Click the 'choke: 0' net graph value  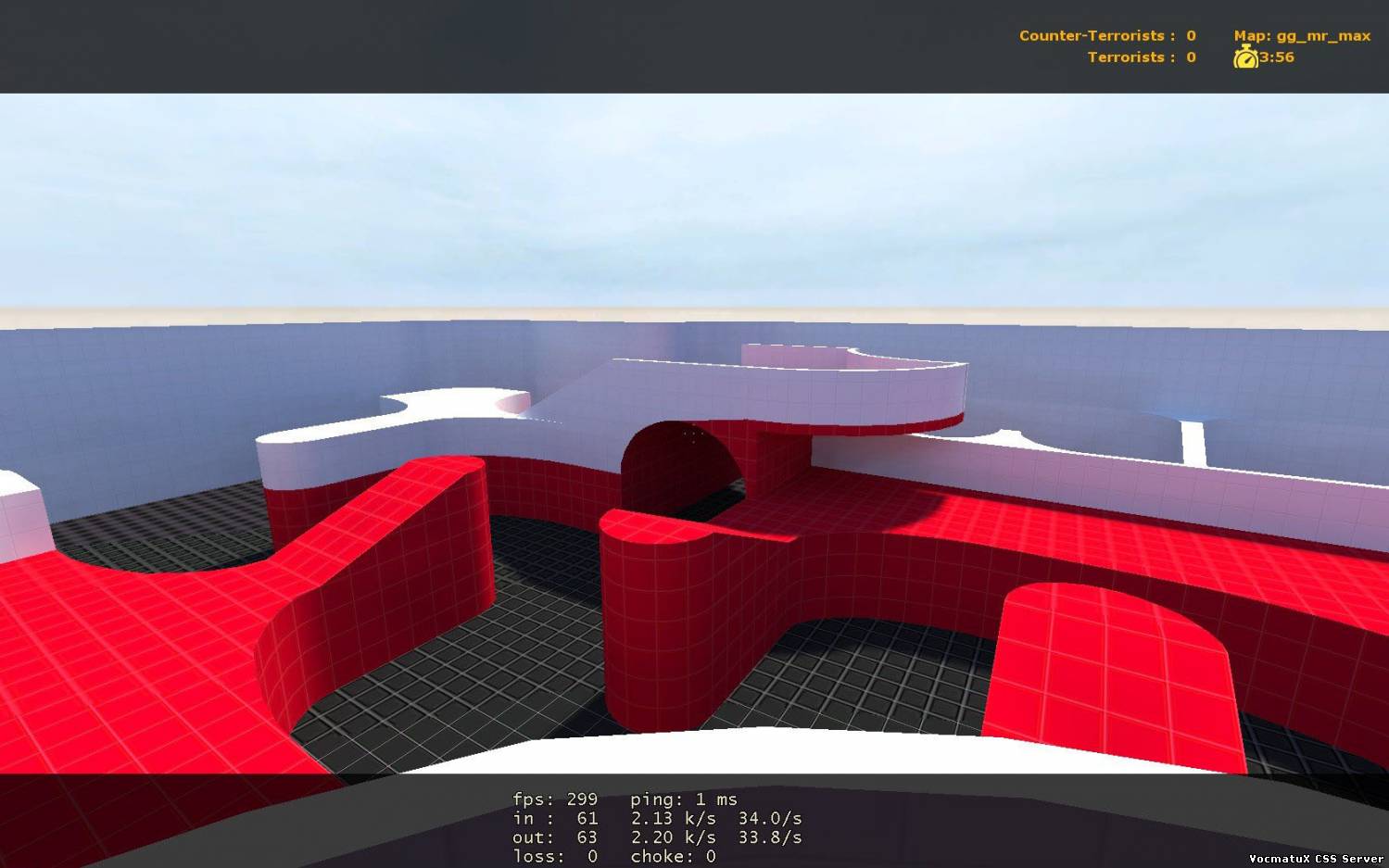[673, 856]
